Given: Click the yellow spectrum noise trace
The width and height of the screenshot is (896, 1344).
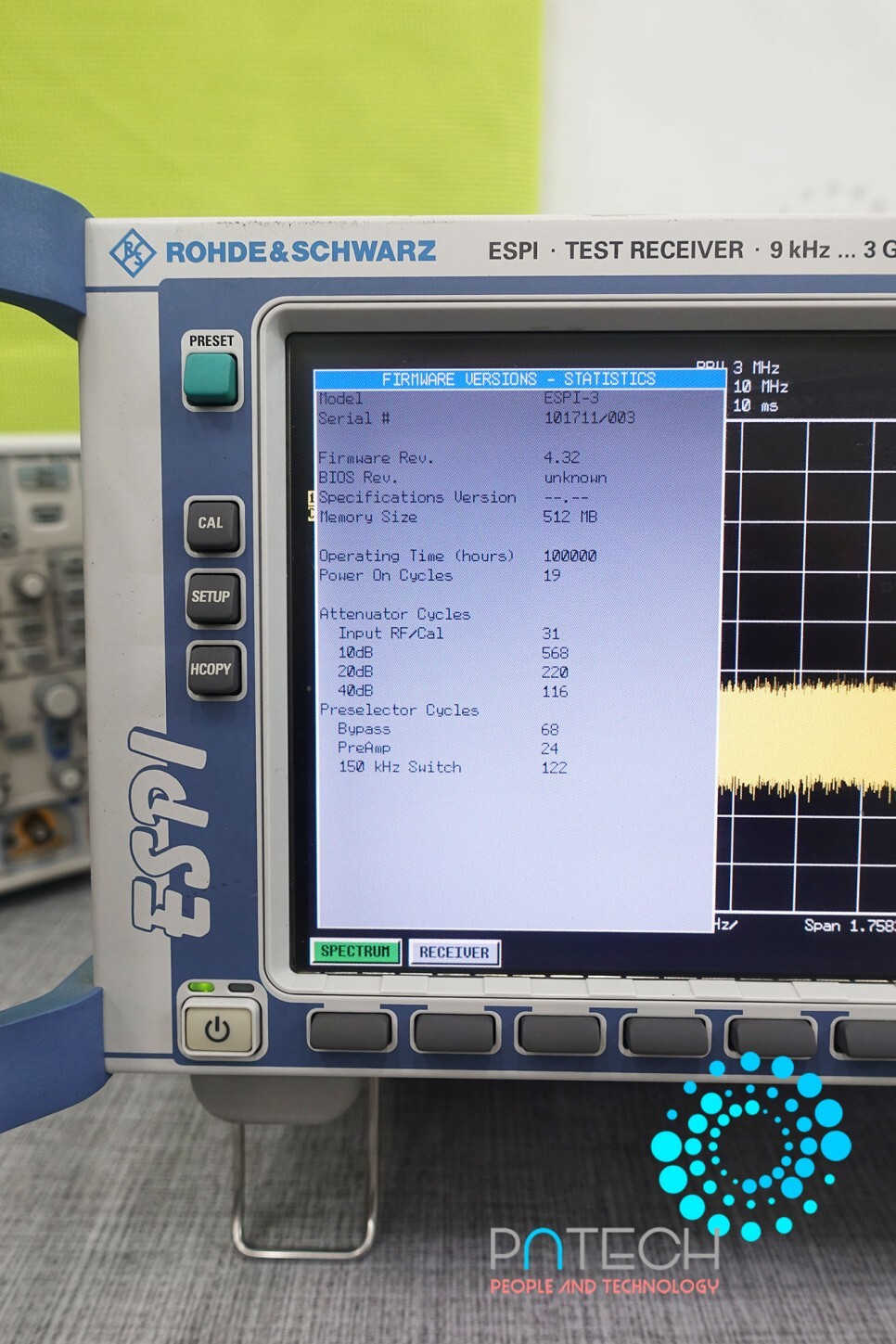Looking at the screenshot, I should [807, 738].
